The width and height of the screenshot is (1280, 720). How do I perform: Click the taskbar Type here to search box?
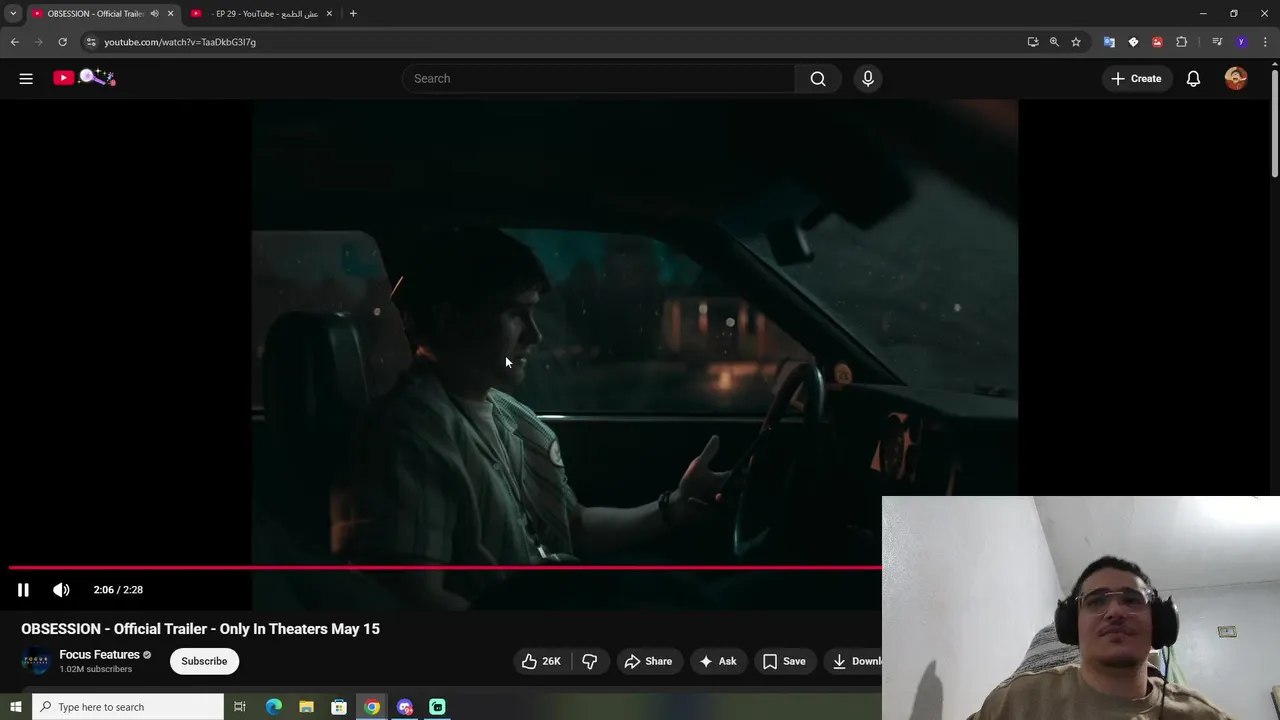128,707
